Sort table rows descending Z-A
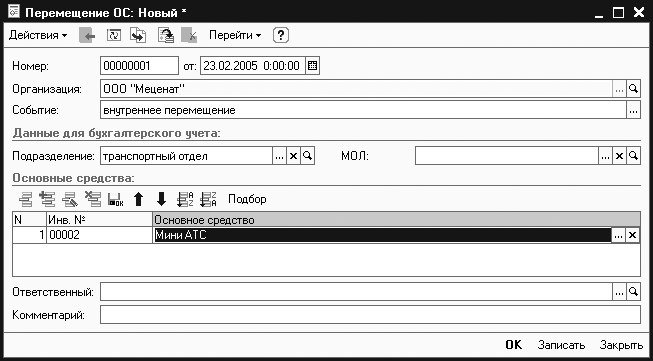The height and width of the screenshot is (361, 653). 208,199
